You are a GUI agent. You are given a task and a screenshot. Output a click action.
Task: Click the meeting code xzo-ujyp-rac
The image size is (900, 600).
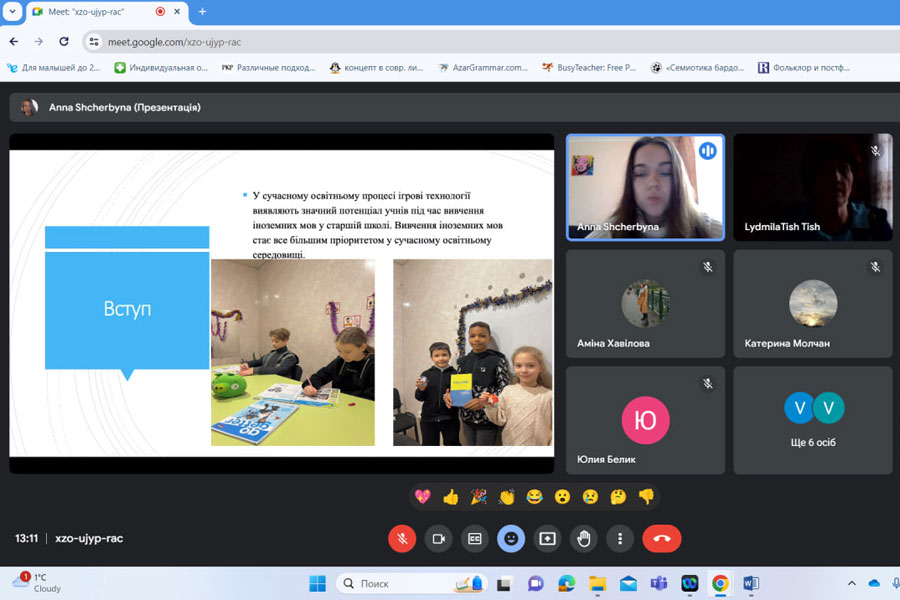coord(89,538)
